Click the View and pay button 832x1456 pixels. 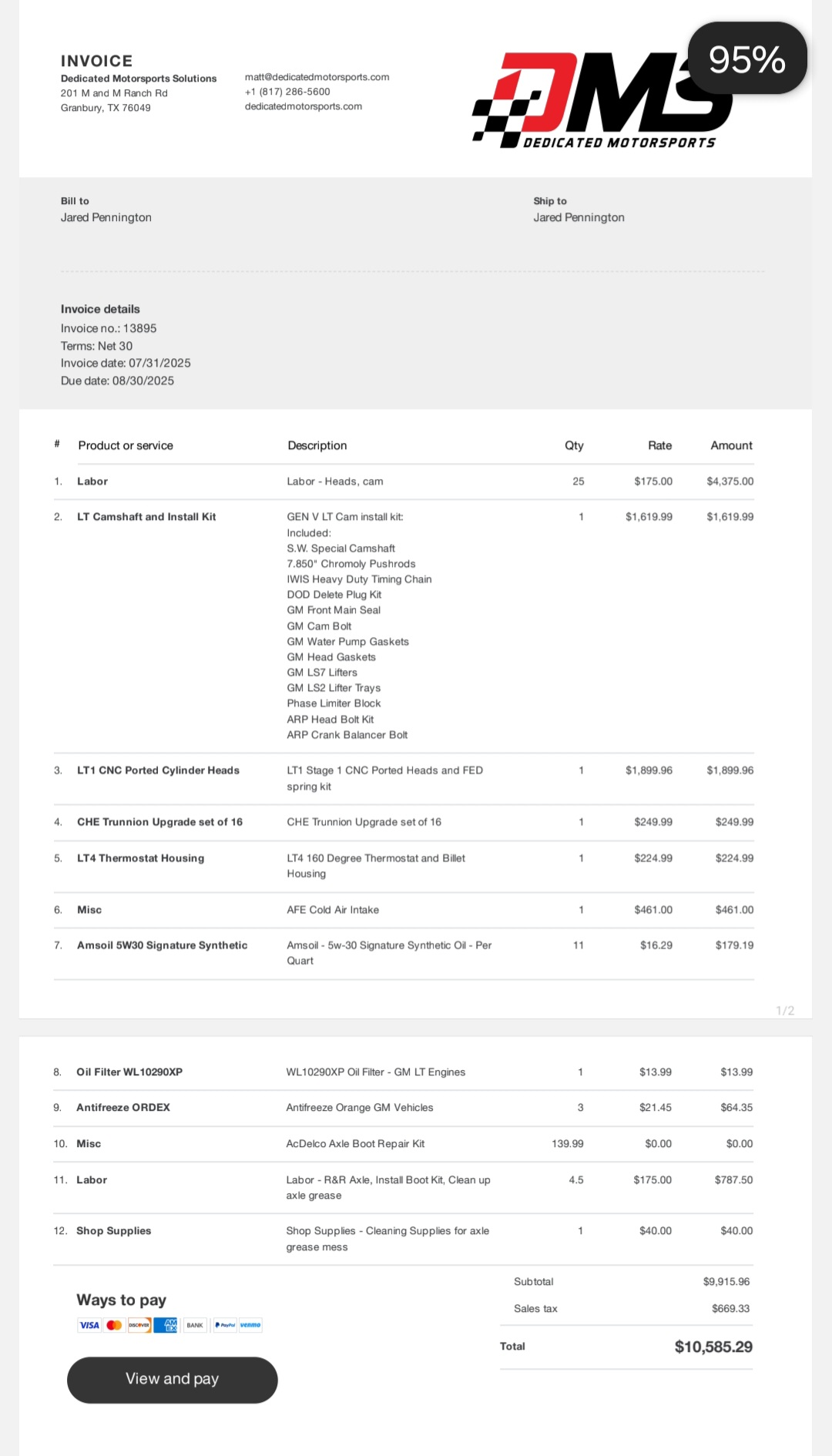coord(173,1380)
